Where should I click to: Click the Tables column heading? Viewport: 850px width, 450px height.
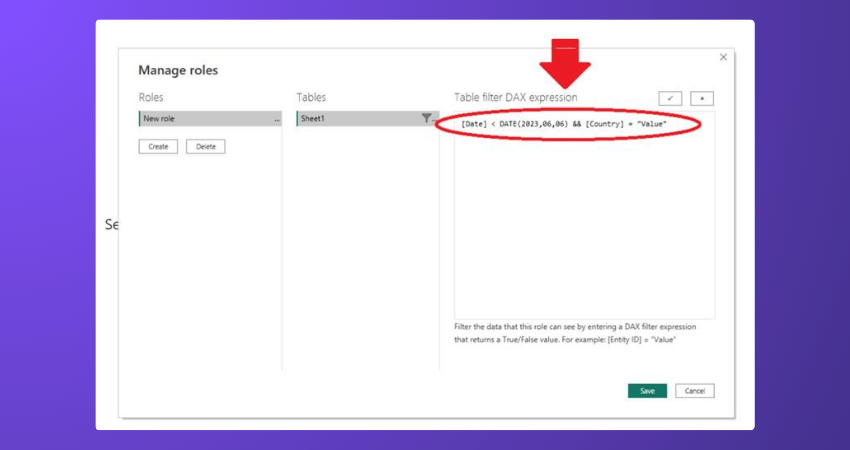coord(311,98)
